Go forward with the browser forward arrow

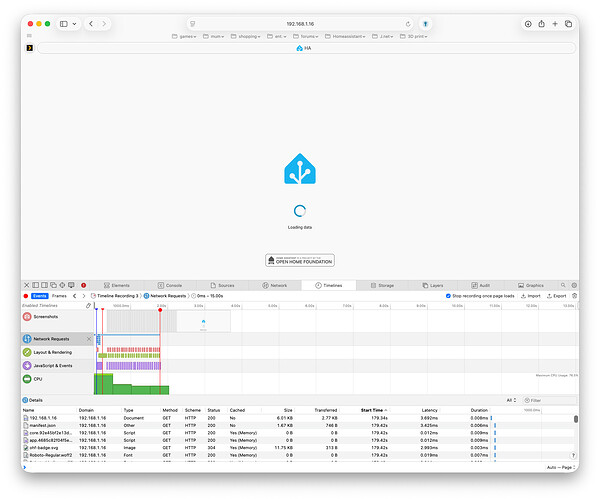pos(104,24)
